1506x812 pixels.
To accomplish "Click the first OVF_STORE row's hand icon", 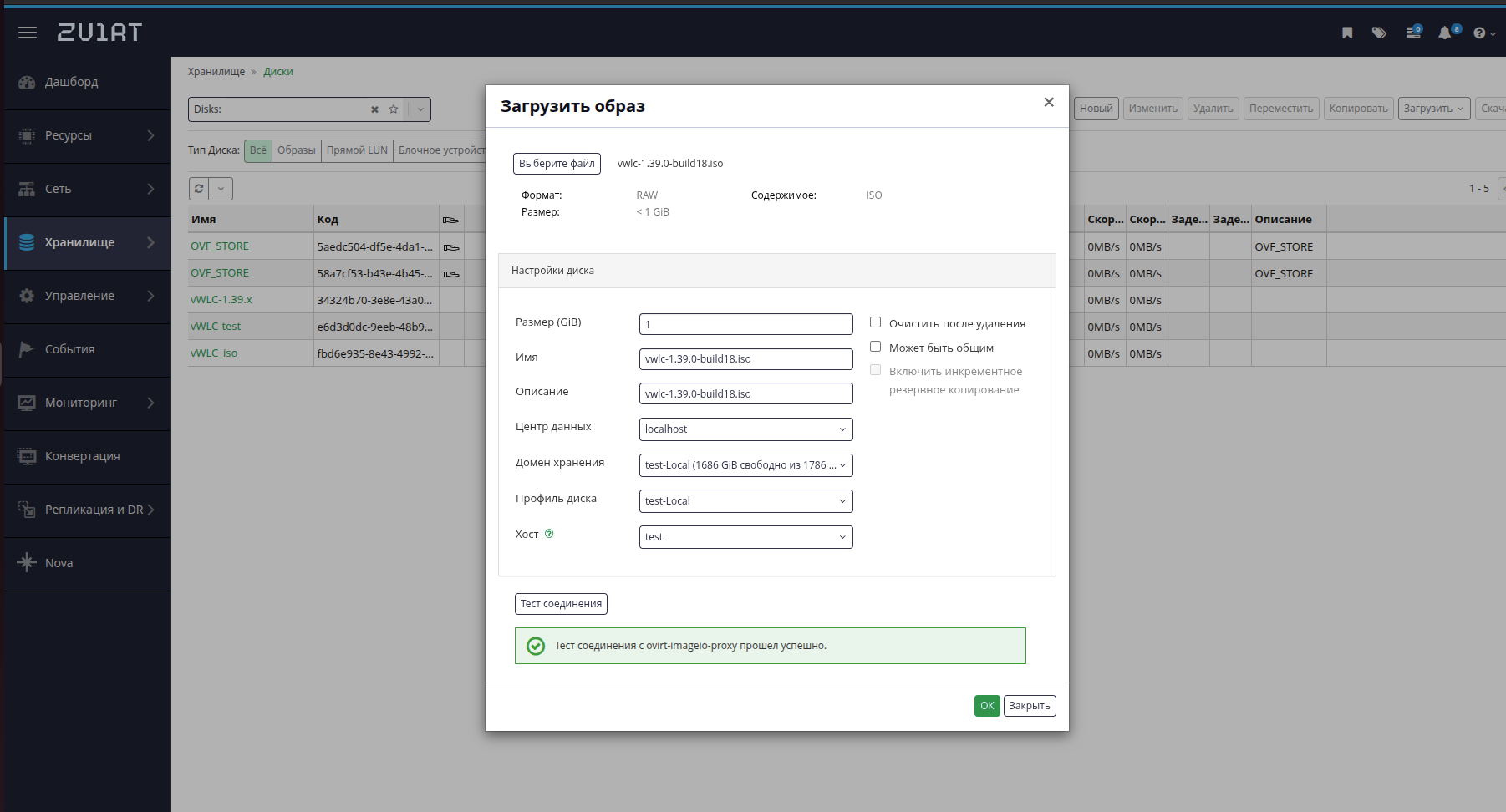I will [450, 247].
